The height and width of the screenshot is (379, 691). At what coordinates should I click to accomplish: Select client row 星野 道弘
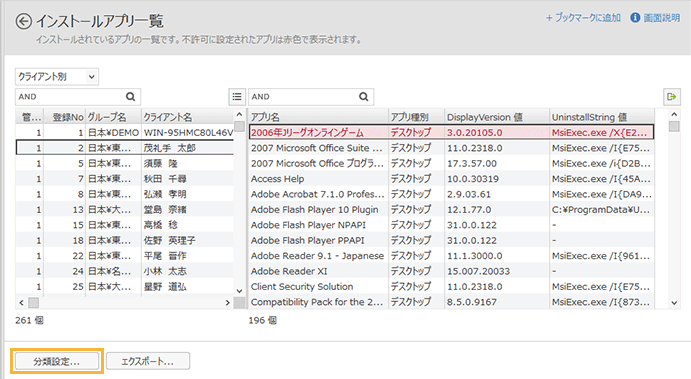tap(125, 287)
